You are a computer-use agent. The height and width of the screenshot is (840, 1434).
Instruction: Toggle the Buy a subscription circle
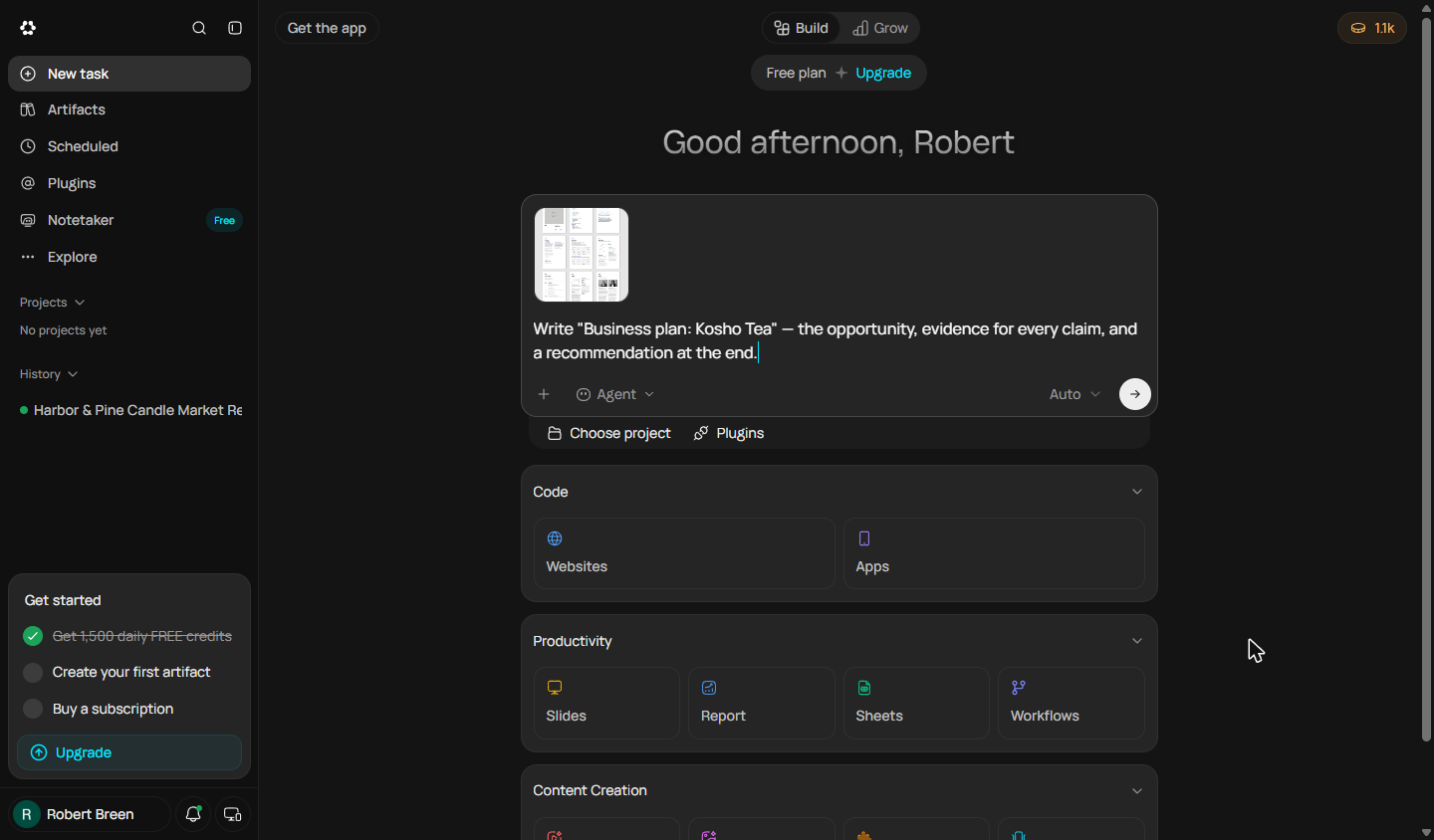33,709
